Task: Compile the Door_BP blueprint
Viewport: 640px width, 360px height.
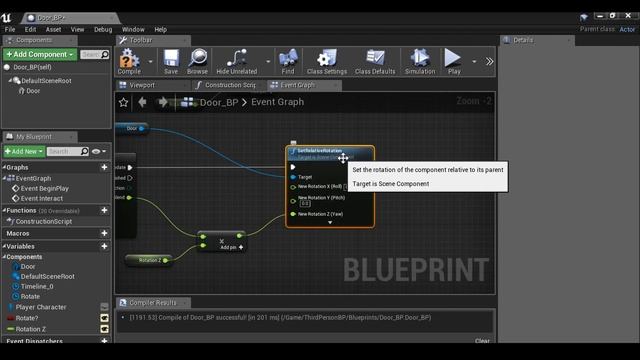Action: (x=129, y=62)
